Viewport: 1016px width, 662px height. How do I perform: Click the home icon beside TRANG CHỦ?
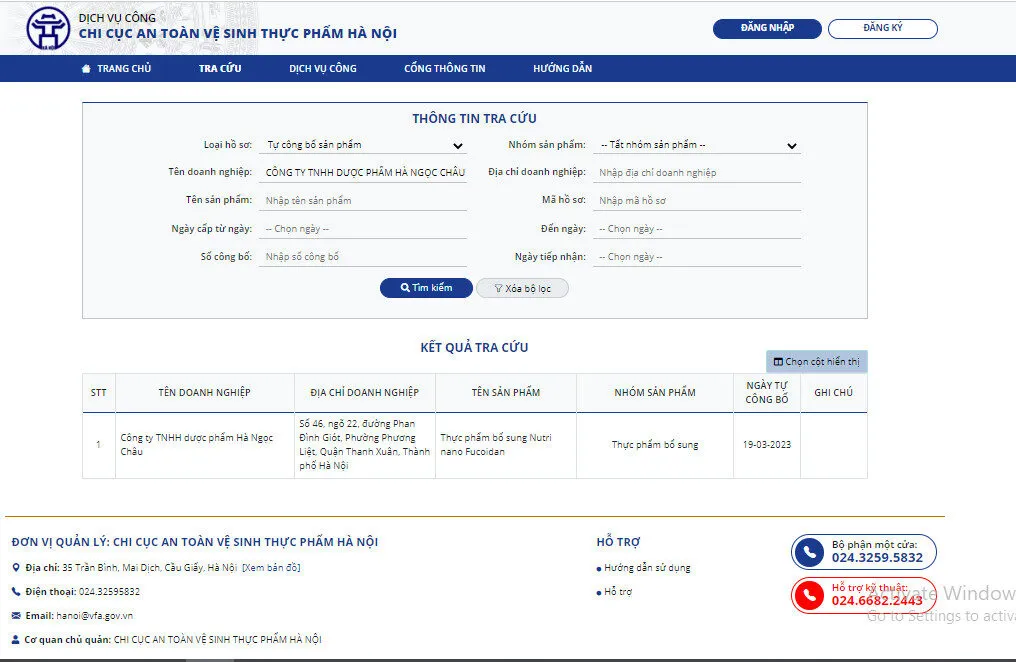click(86, 69)
